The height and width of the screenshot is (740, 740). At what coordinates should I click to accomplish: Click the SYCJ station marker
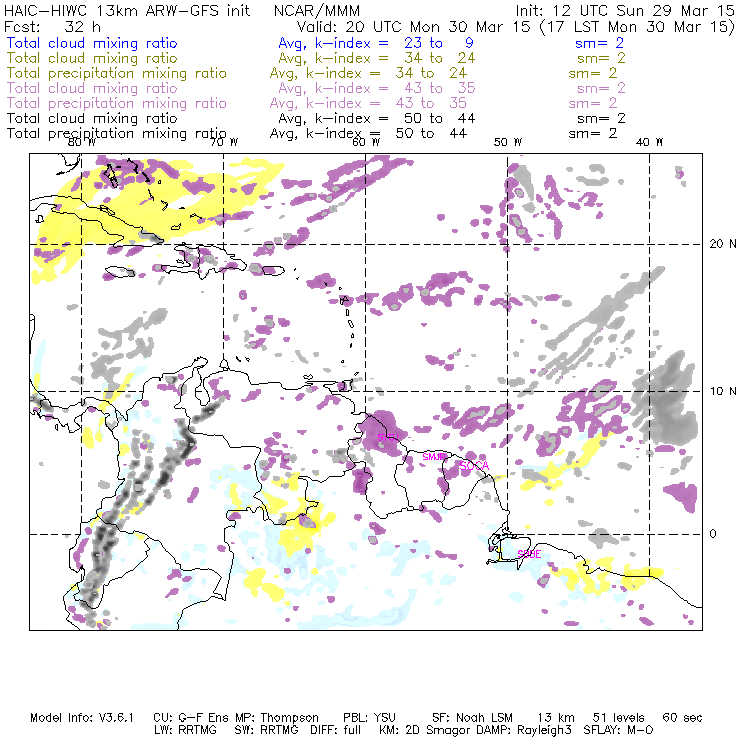(388, 437)
